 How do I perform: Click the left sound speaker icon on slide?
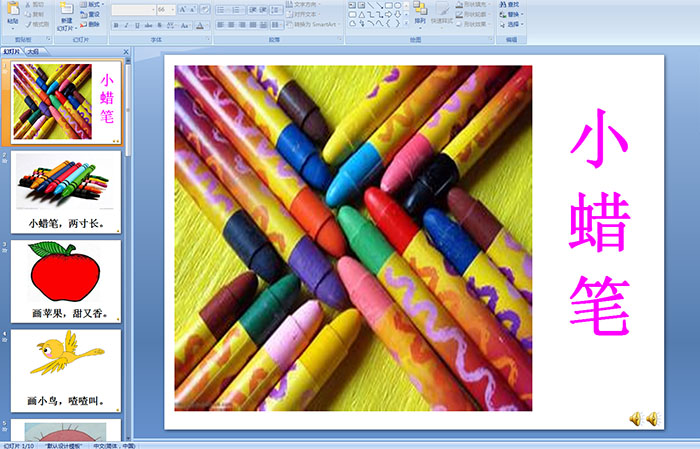pos(635,419)
